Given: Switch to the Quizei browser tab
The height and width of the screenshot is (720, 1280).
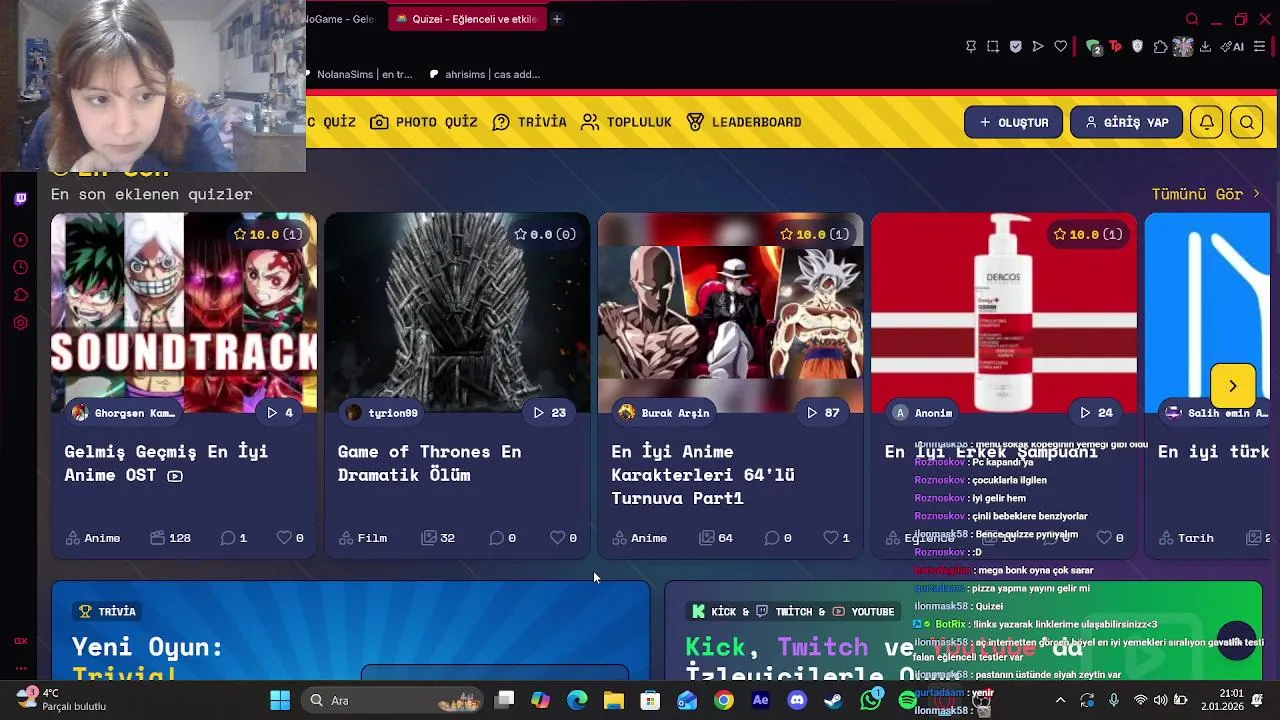Looking at the screenshot, I should pyautogui.click(x=467, y=19).
